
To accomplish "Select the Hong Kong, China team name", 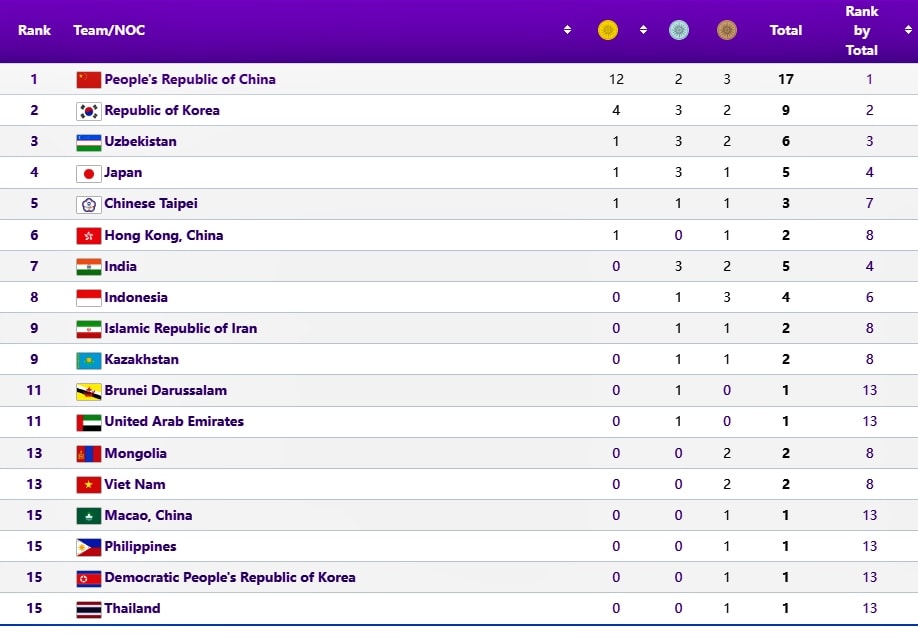I will [x=163, y=235].
